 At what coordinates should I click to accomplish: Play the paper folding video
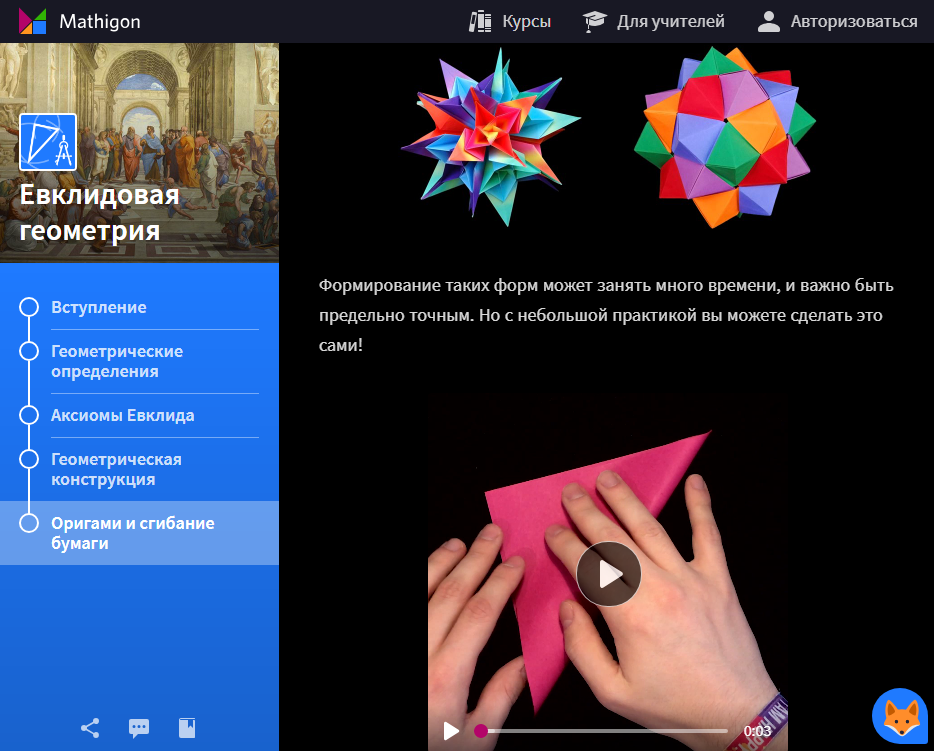609,574
